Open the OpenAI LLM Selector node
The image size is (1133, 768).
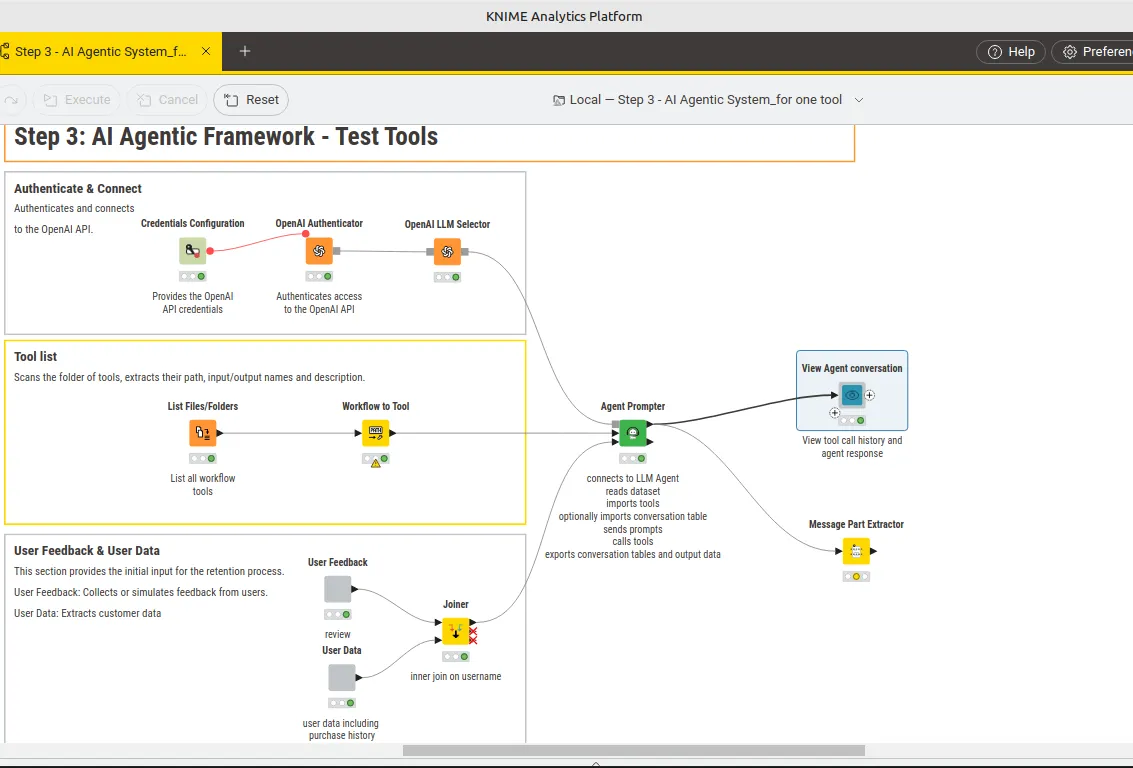446,251
